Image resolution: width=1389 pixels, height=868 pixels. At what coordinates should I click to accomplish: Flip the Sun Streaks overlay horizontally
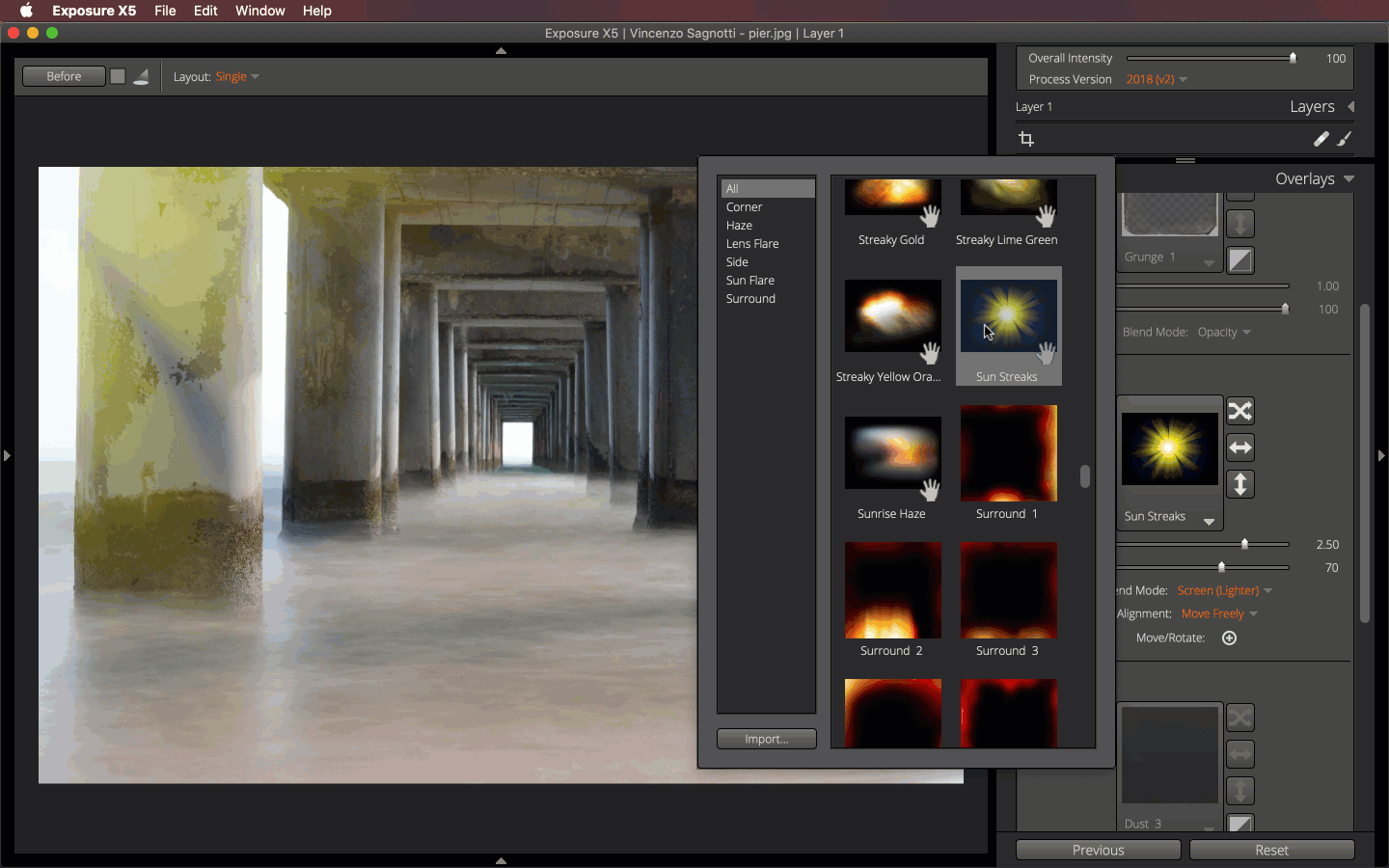click(x=1239, y=448)
